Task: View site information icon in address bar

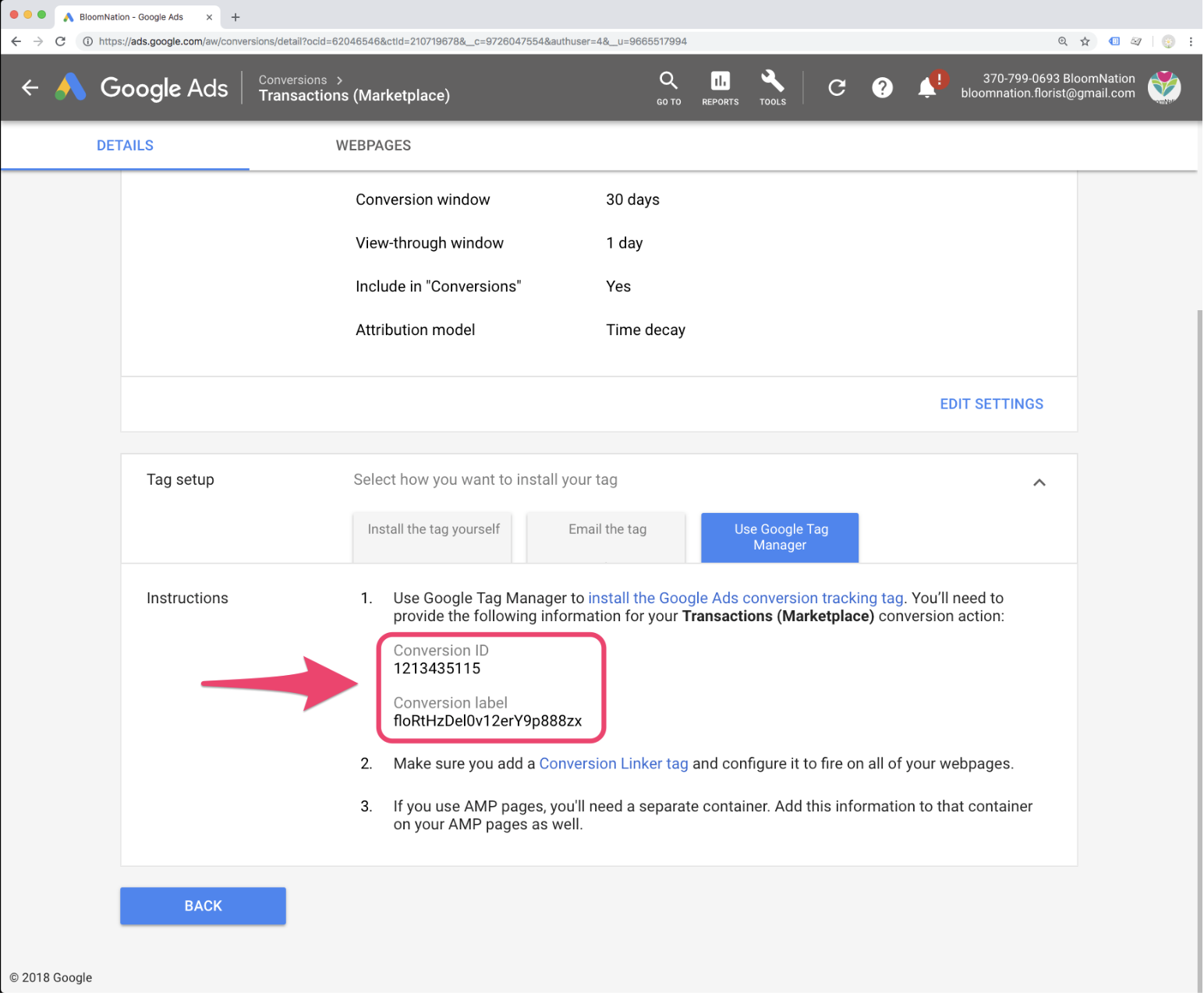Action: [x=88, y=41]
